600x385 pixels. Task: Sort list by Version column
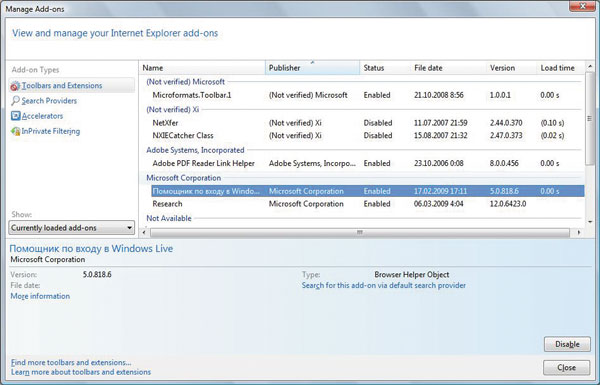tap(511, 68)
